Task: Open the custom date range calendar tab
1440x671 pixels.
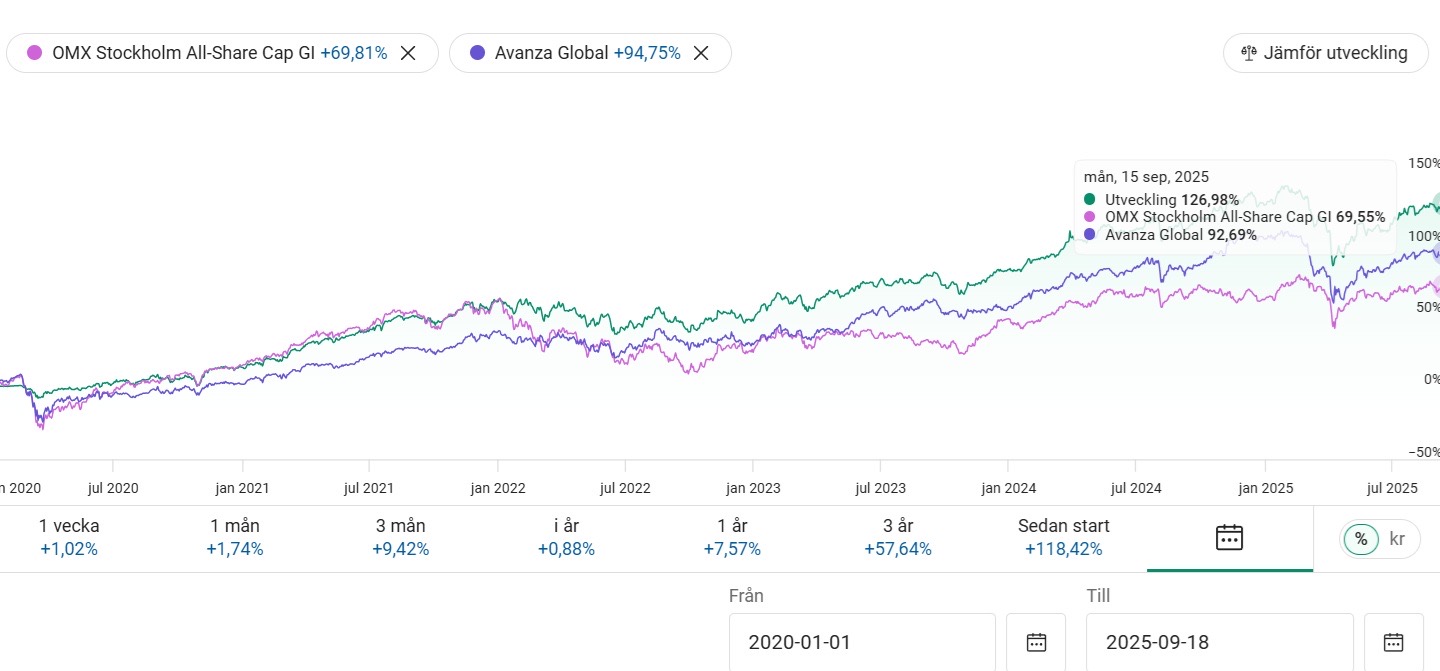Action: [x=1229, y=537]
